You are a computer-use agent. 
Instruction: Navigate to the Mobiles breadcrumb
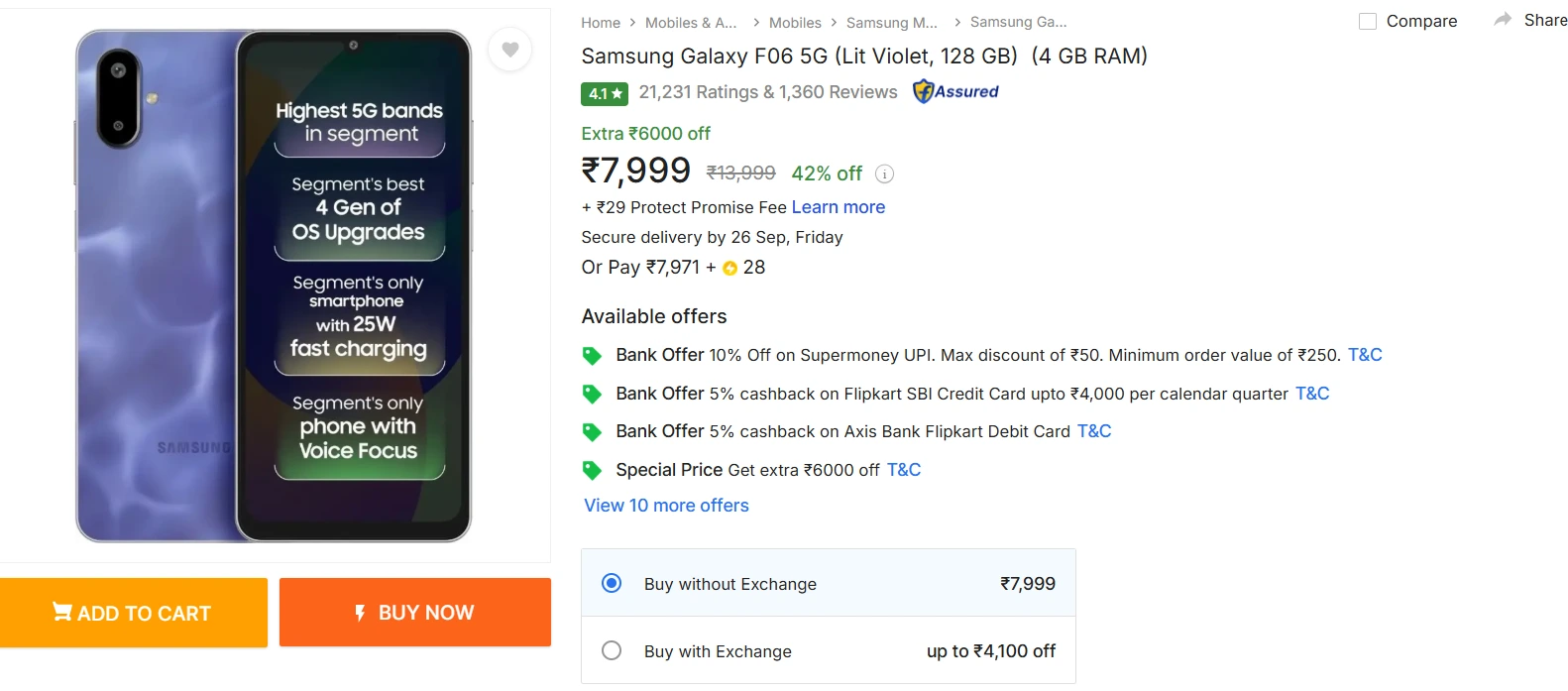(x=795, y=22)
